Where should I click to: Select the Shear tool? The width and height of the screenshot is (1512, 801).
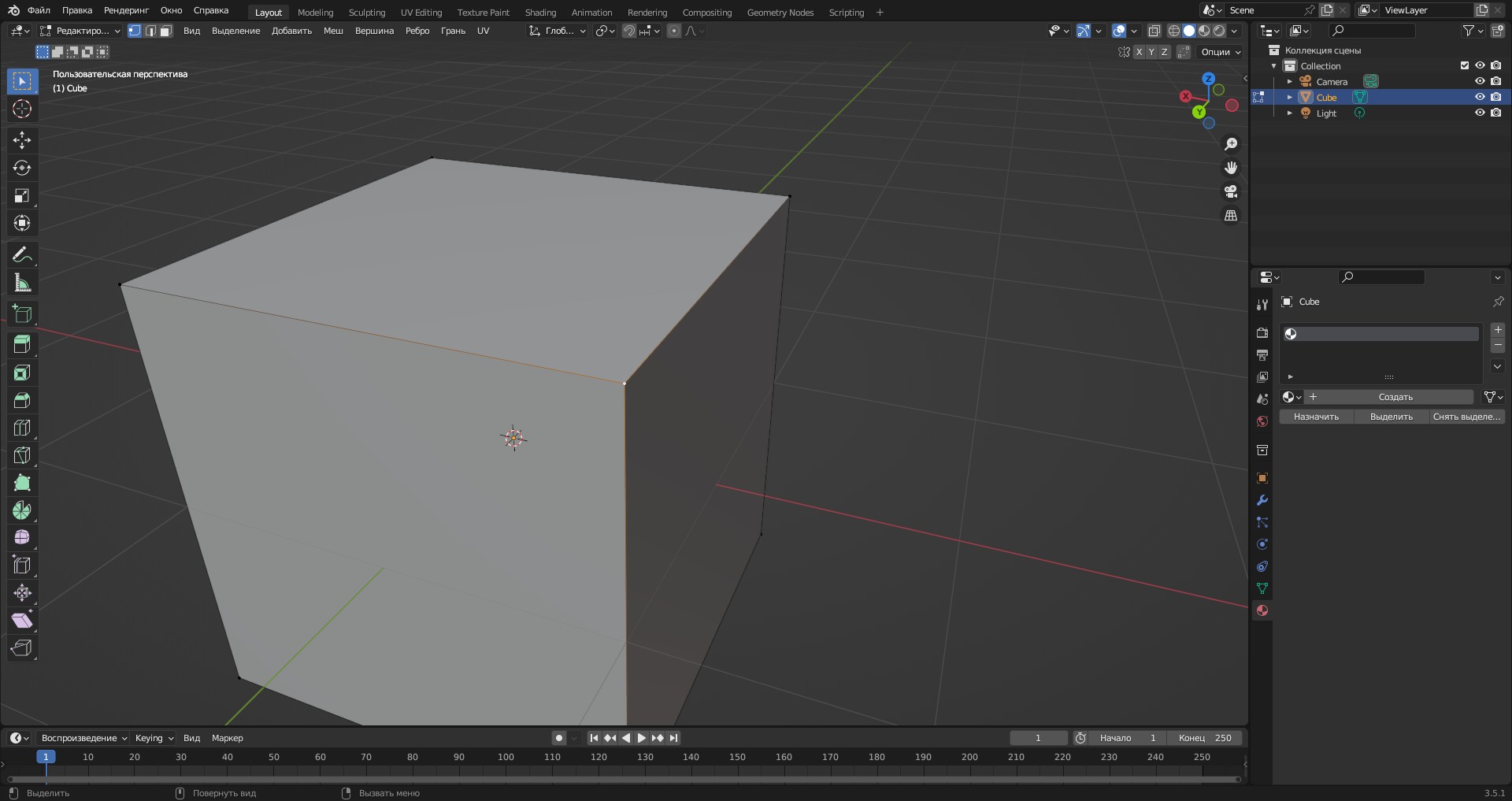point(22,621)
